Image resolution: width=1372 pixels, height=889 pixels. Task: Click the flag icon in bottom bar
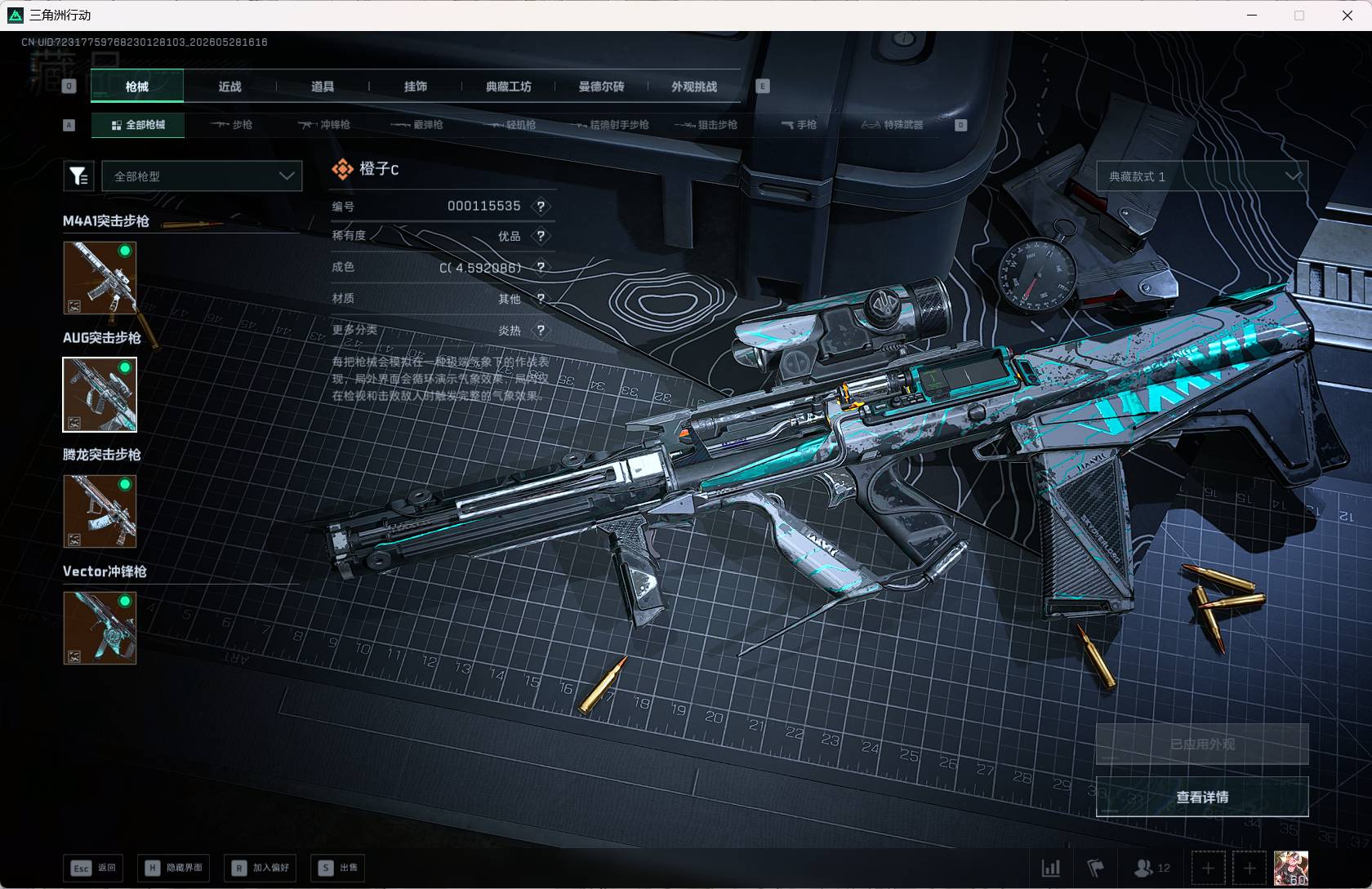[x=1096, y=868]
